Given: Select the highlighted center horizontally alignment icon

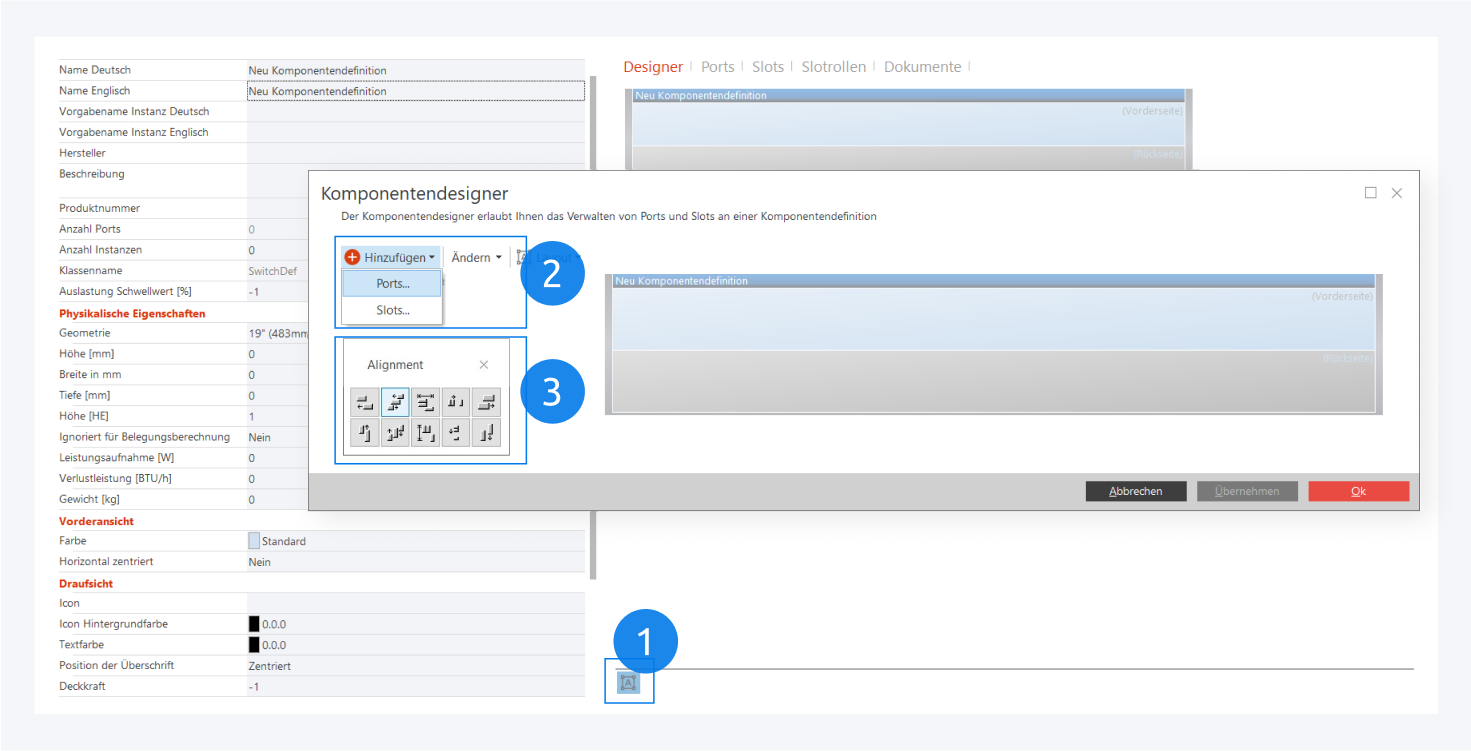Looking at the screenshot, I should 395,403.
